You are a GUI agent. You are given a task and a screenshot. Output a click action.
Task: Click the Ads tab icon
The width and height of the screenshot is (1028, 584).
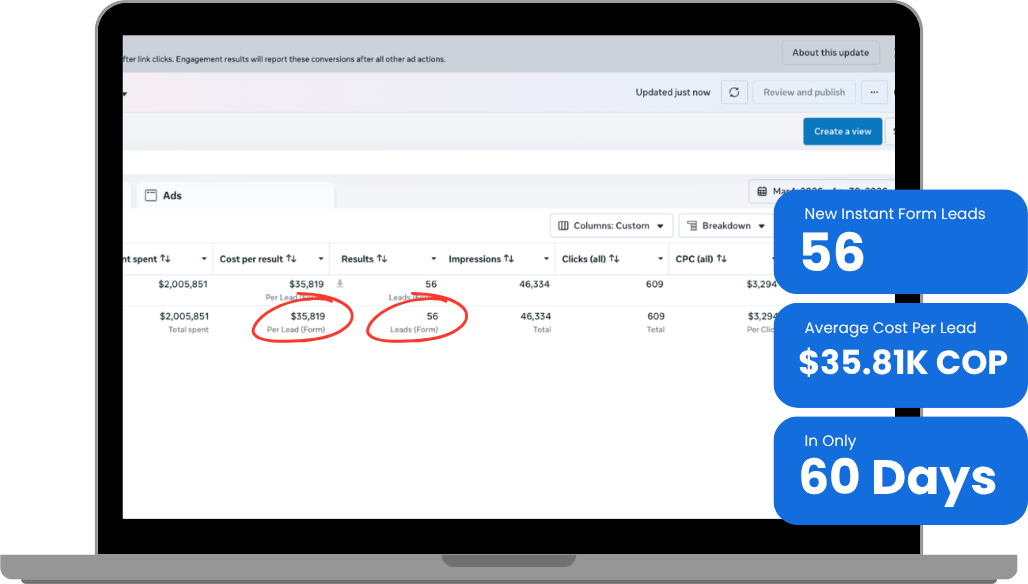(151, 195)
